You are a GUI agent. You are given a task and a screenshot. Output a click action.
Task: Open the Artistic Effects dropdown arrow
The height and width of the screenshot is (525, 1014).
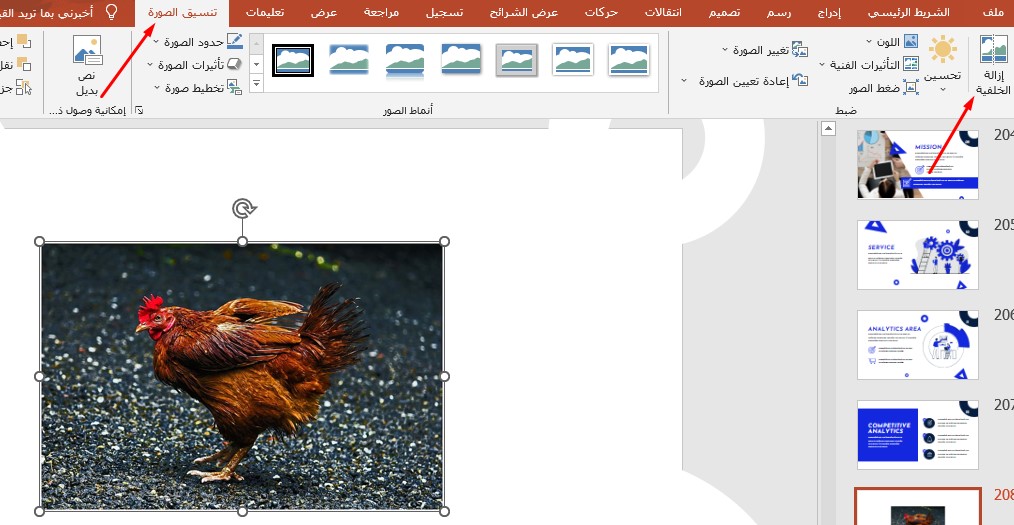823,65
